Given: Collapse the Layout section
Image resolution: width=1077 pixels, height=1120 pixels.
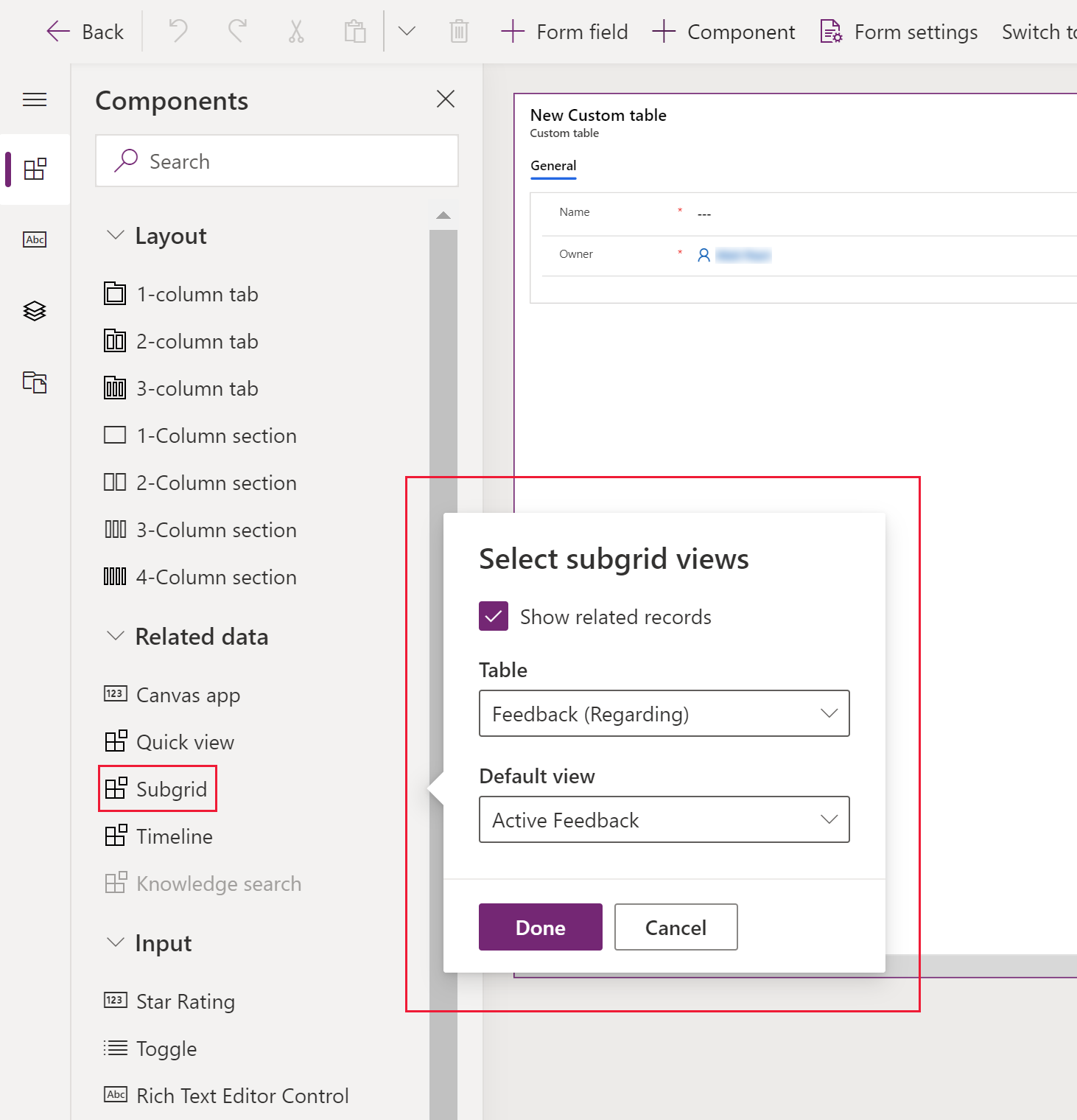Looking at the screenshot, I should click(x=116, y=234).
